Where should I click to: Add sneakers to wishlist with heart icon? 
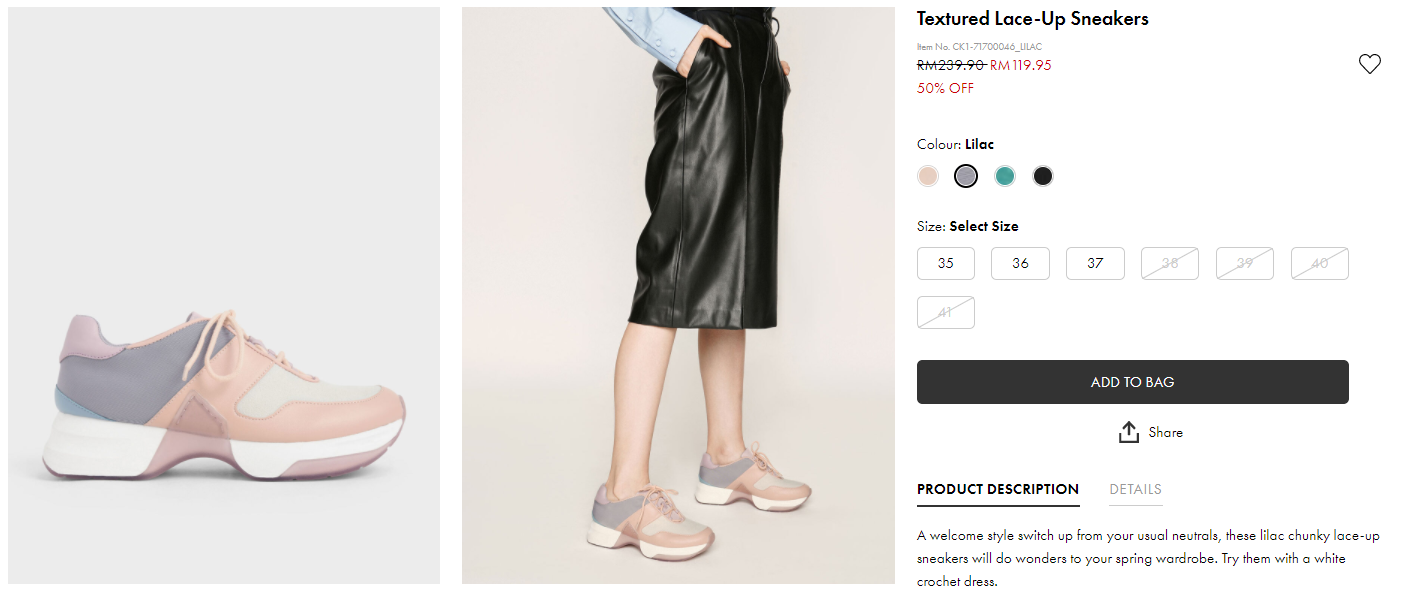[1369, 64]
